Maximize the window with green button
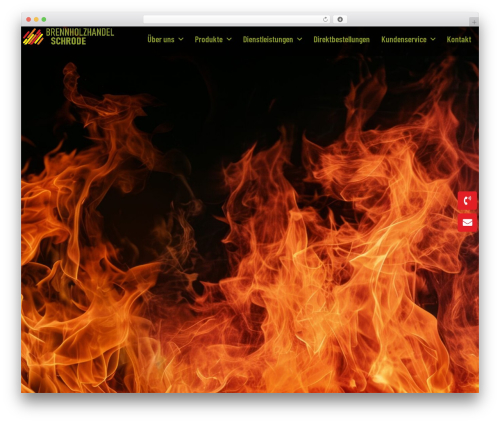Screen dimensions: 500x423 44,20
